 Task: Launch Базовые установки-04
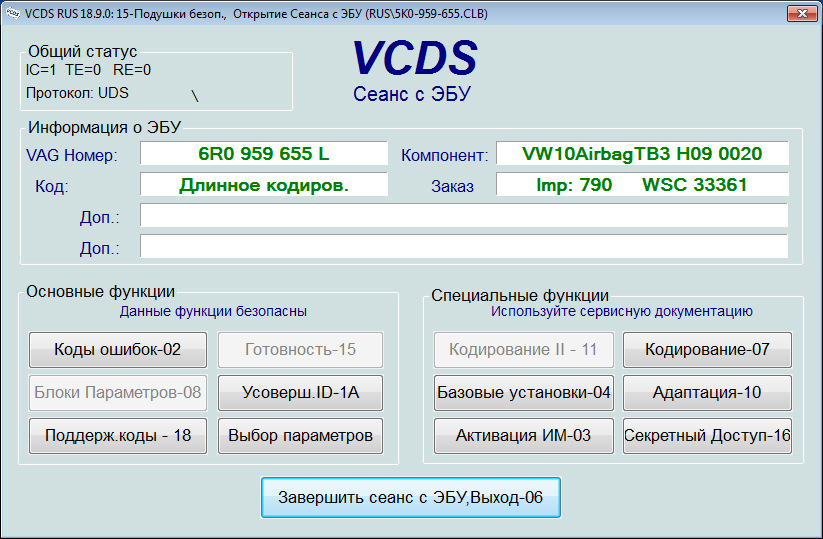[523, 393]
